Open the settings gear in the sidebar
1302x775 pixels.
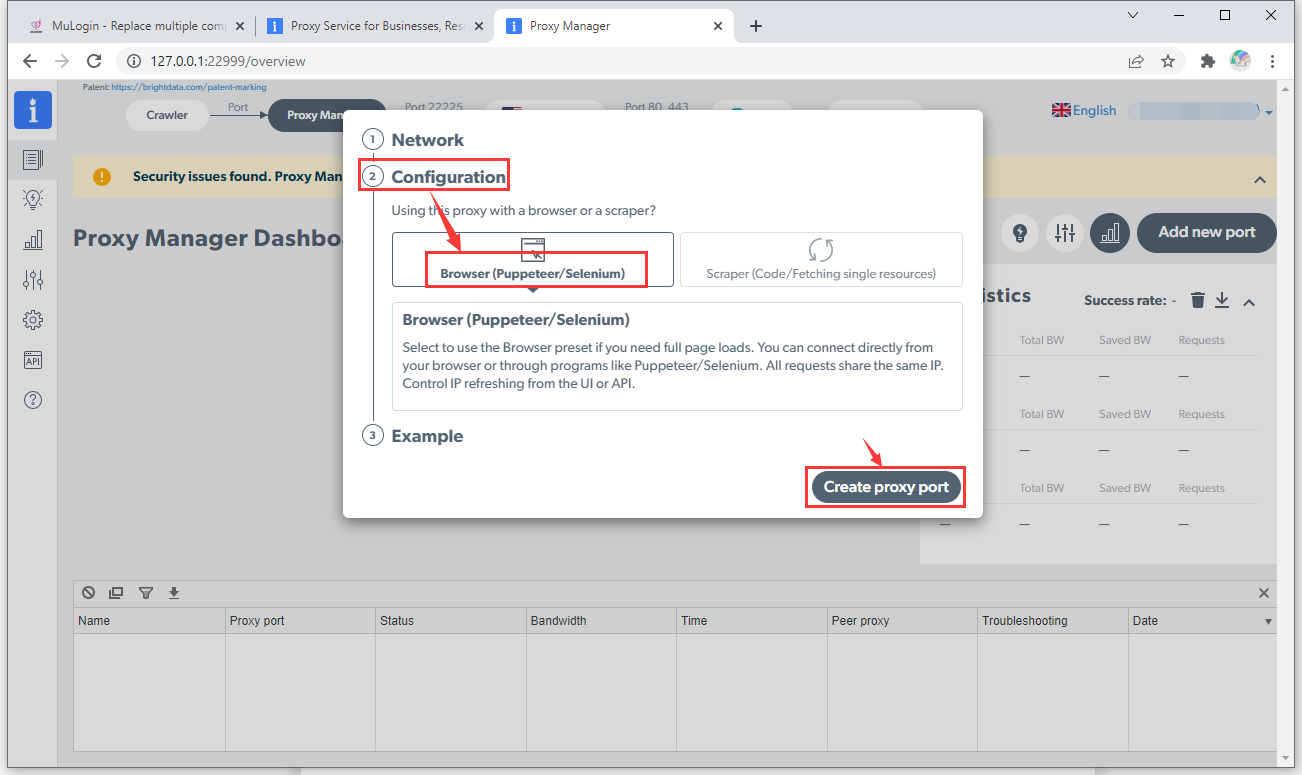(x=33, y=320)
